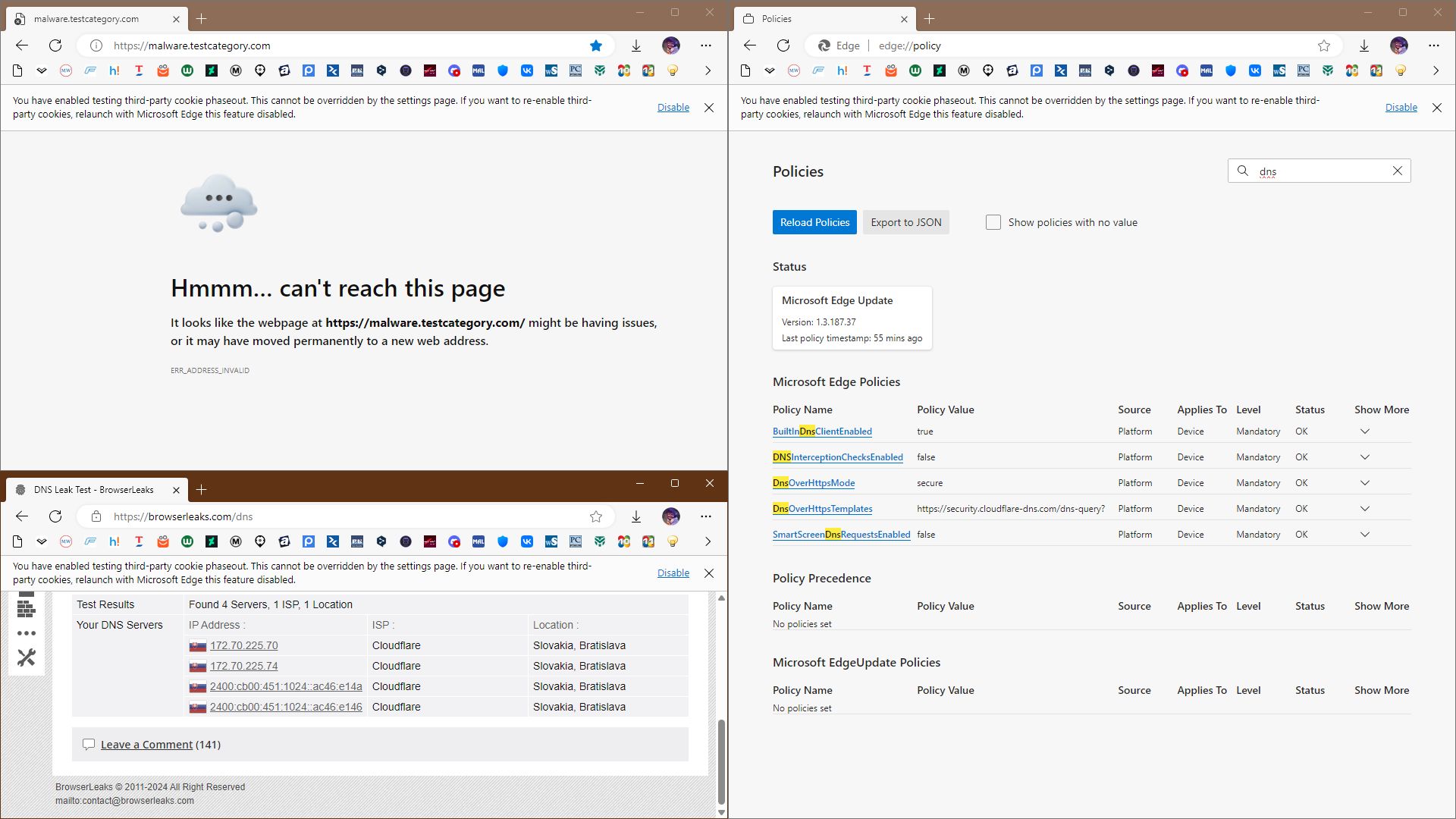Expand BuiltInDnsClientEnabled show more chevron
Viewport: 1456px width, 819px height.
[1365, 431]
